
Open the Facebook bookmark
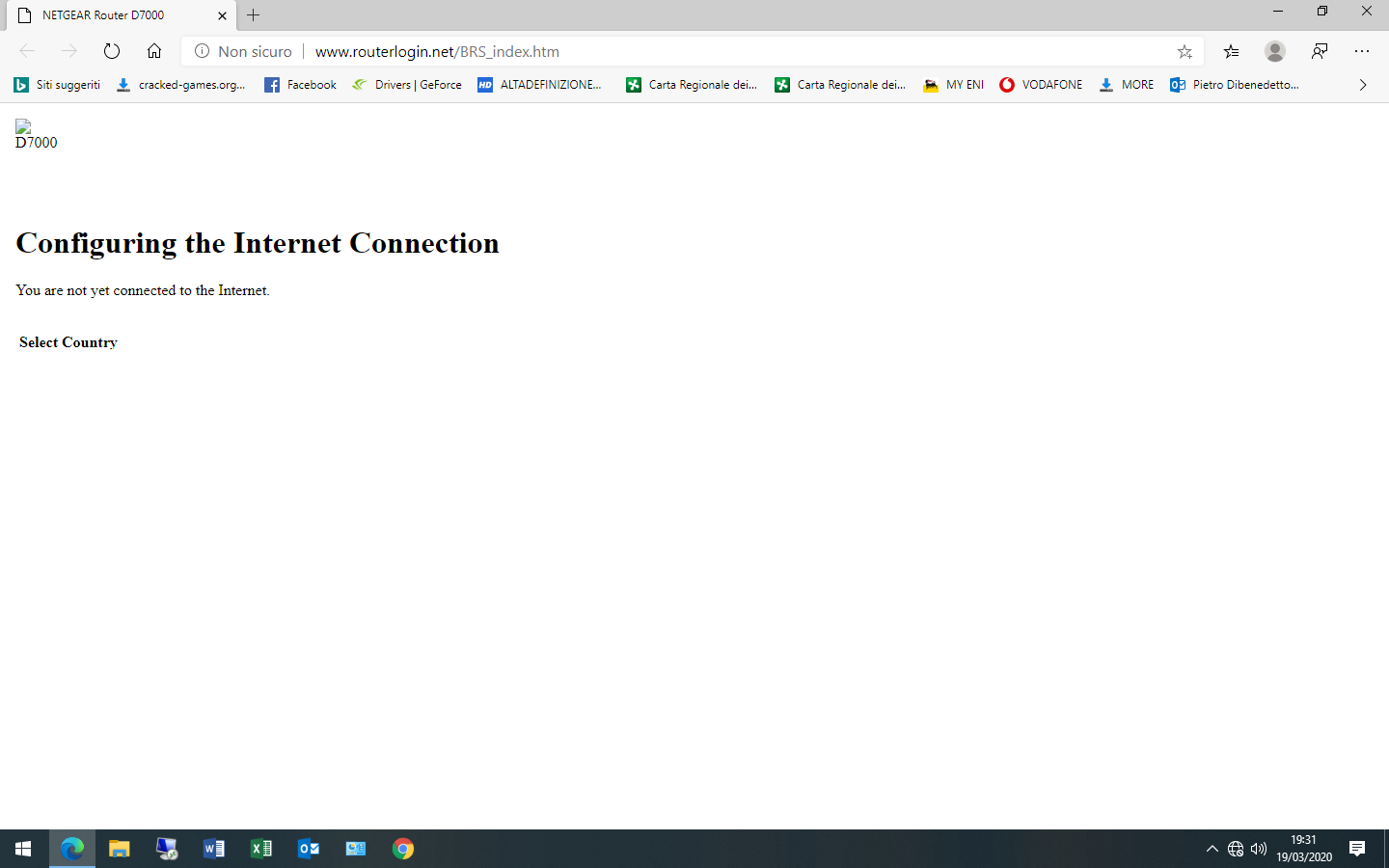[x=300, y=85]
